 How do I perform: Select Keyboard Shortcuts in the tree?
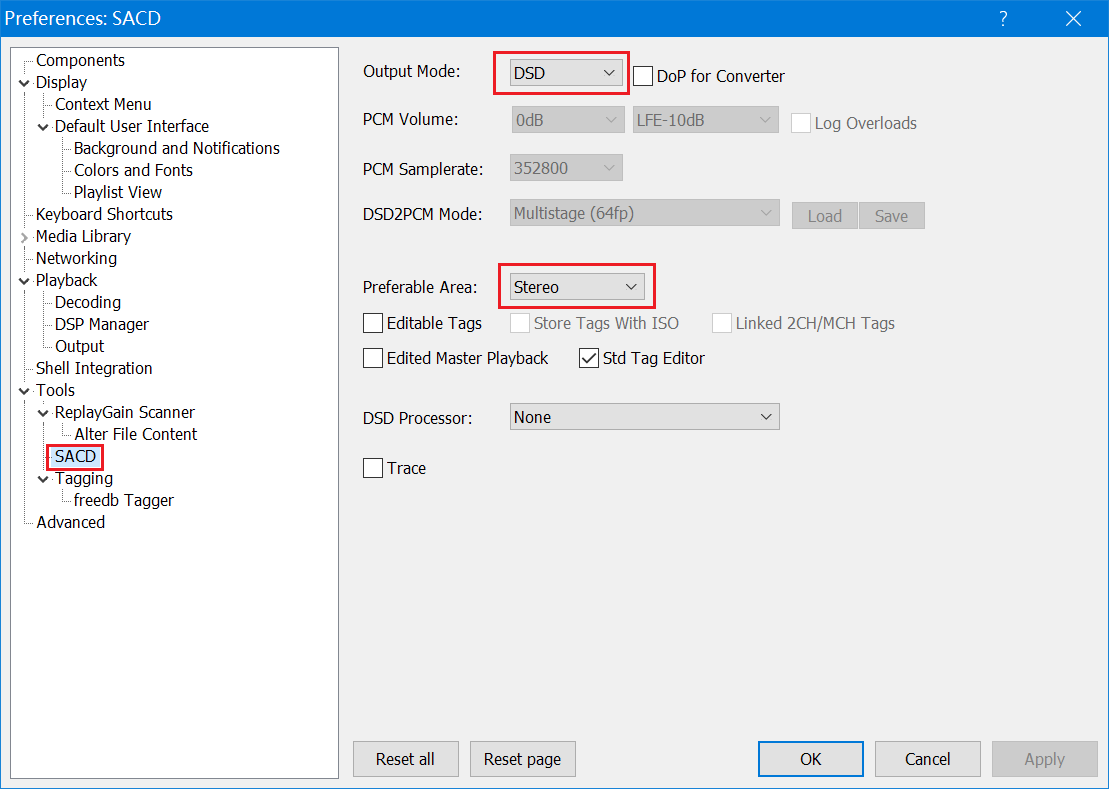click(x=104, y=214)
